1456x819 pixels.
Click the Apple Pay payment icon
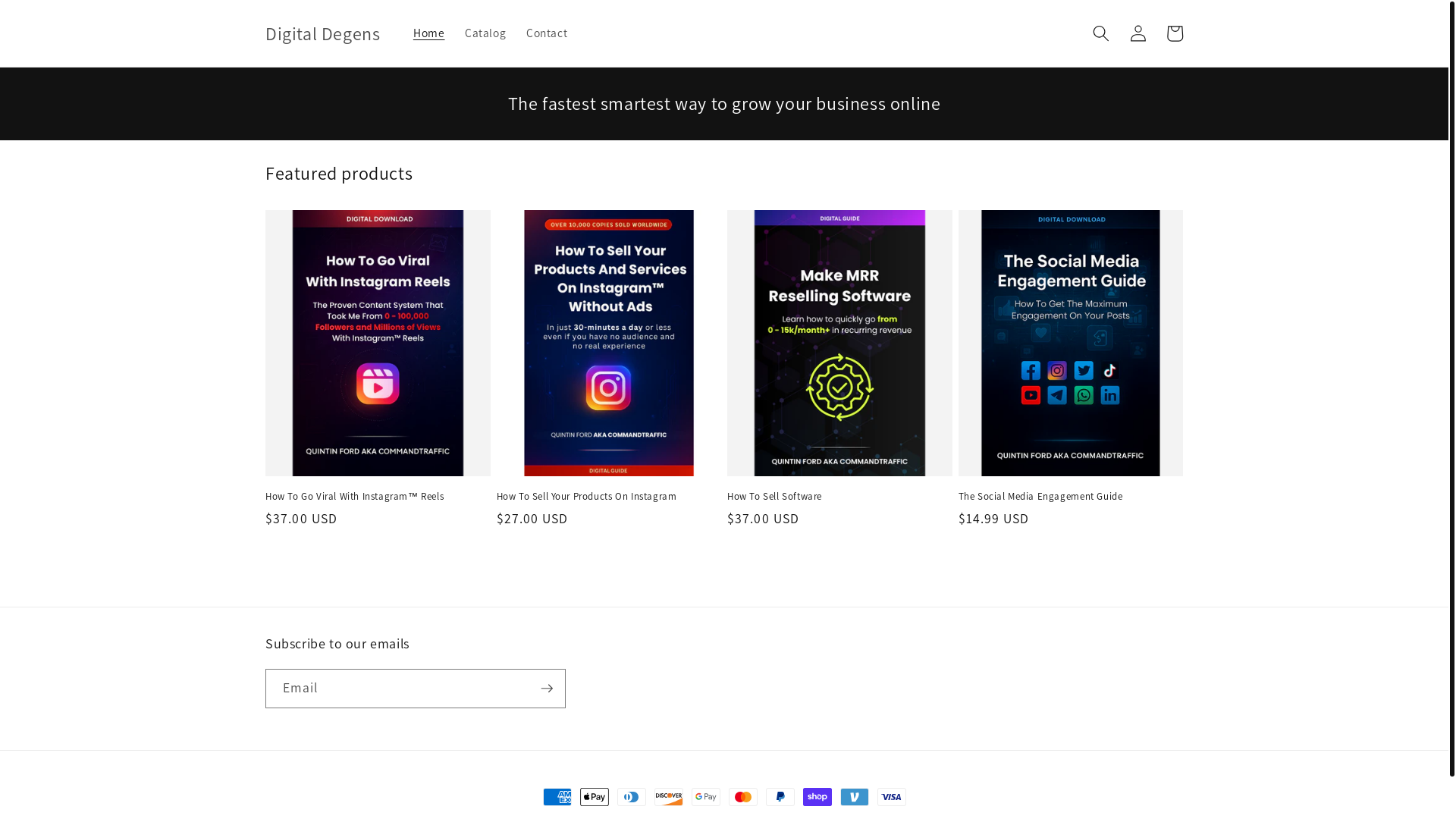(x=595, y=797)
